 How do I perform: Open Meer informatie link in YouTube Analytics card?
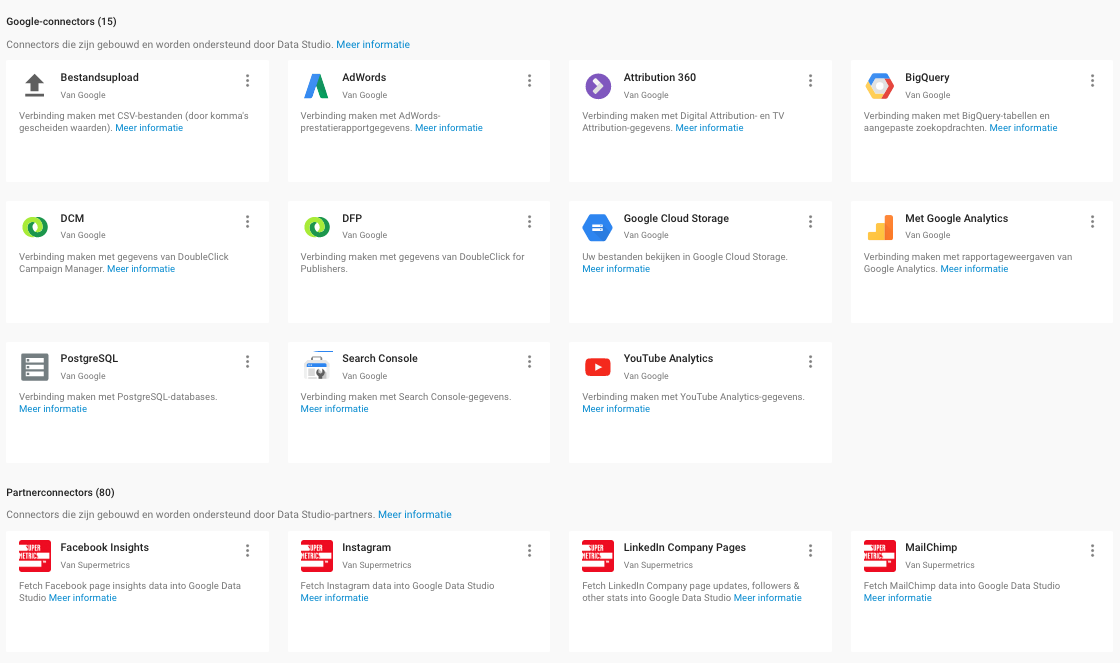(x=616, y=409)
